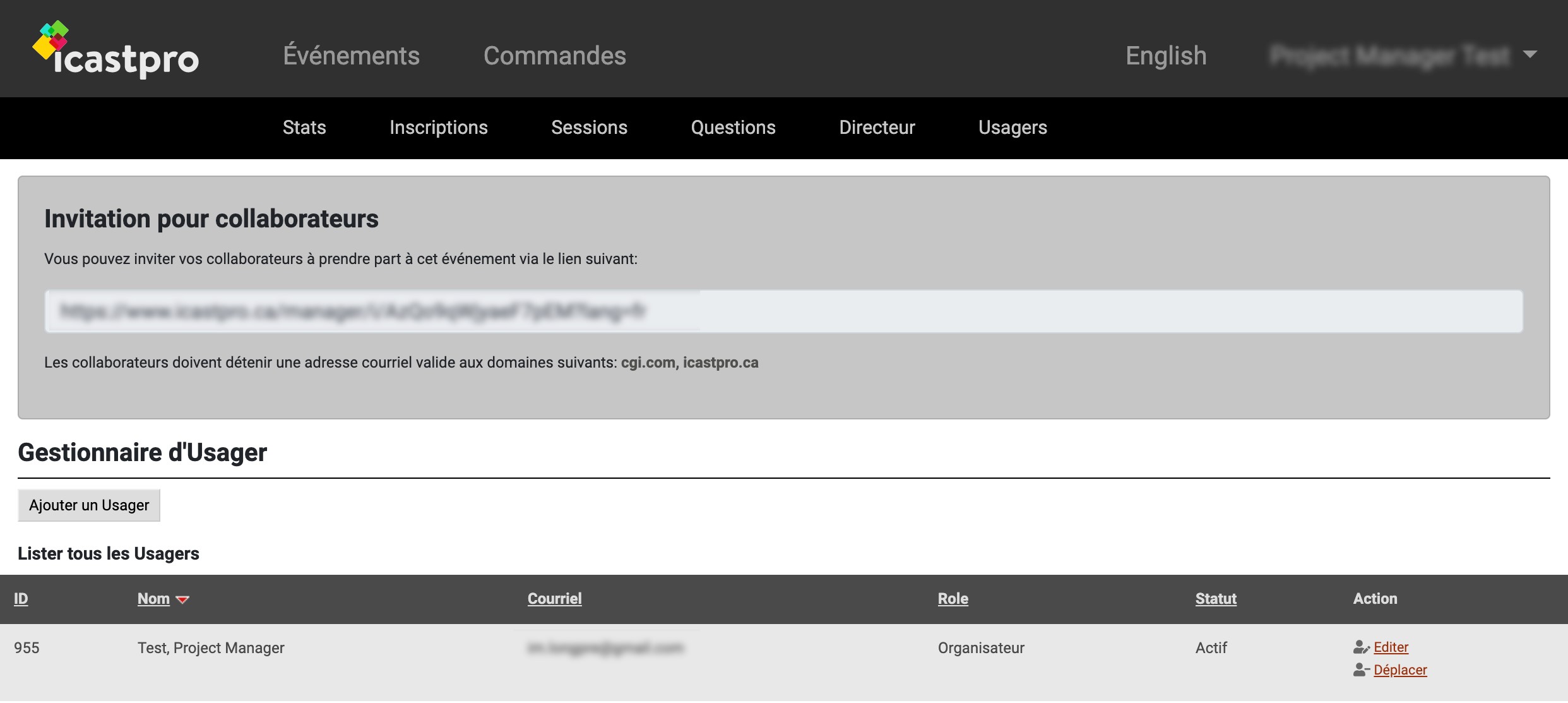The image size is (1568, 703).
Task: Open the Usagers section
Action: click(x=1012, y=128)
